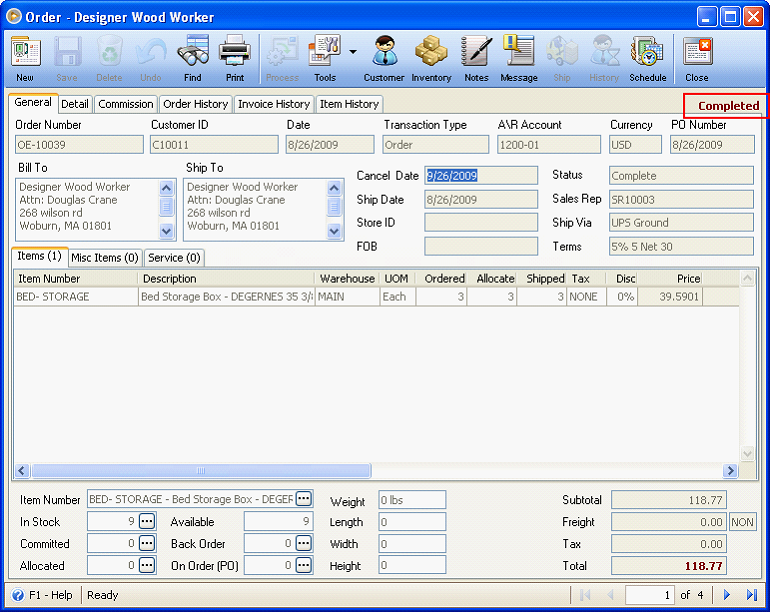
Task: Click the Weight field
Action: coord(412,500)
